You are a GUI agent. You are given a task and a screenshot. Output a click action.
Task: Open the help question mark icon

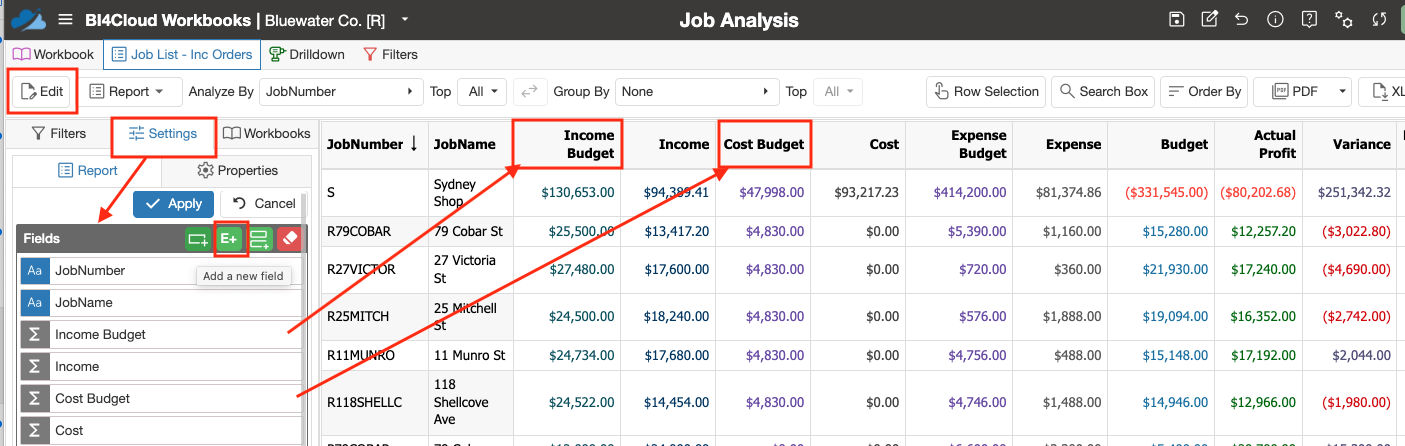click(x=1307, y=19)
